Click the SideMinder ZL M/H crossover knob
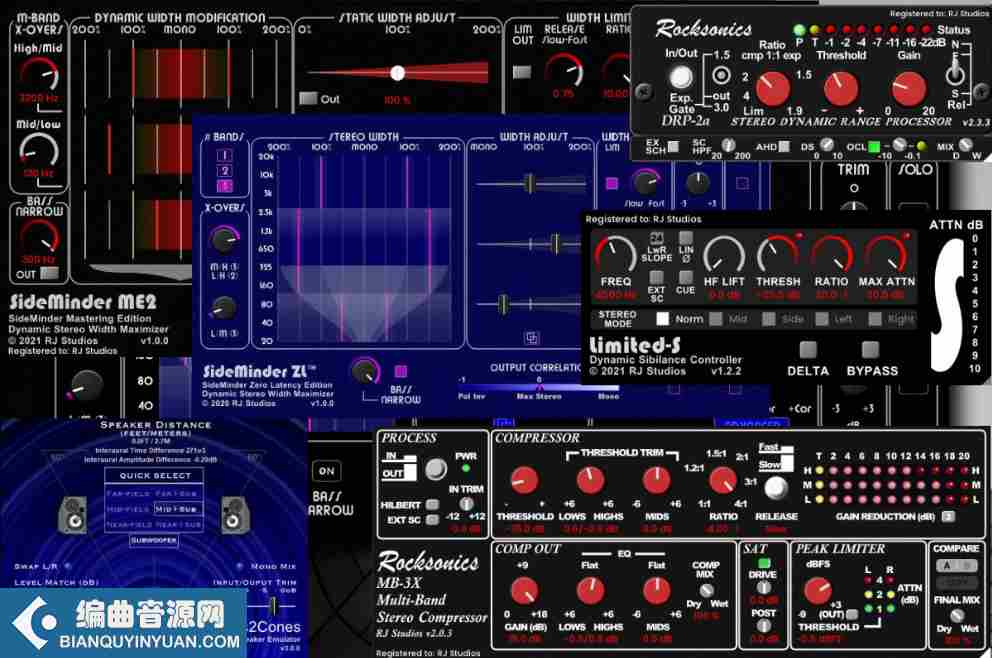992x658 pixels. click(x=223, y=240)
